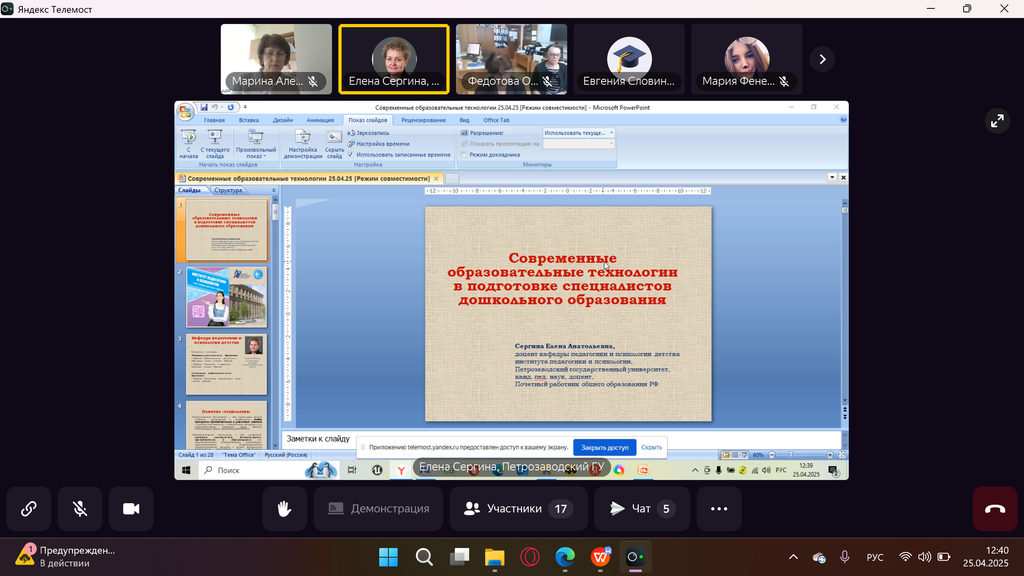Open the three-dots more options menu
Image resolution: width=1024 pixels, height=576 pixels.
tap(719, 509)
